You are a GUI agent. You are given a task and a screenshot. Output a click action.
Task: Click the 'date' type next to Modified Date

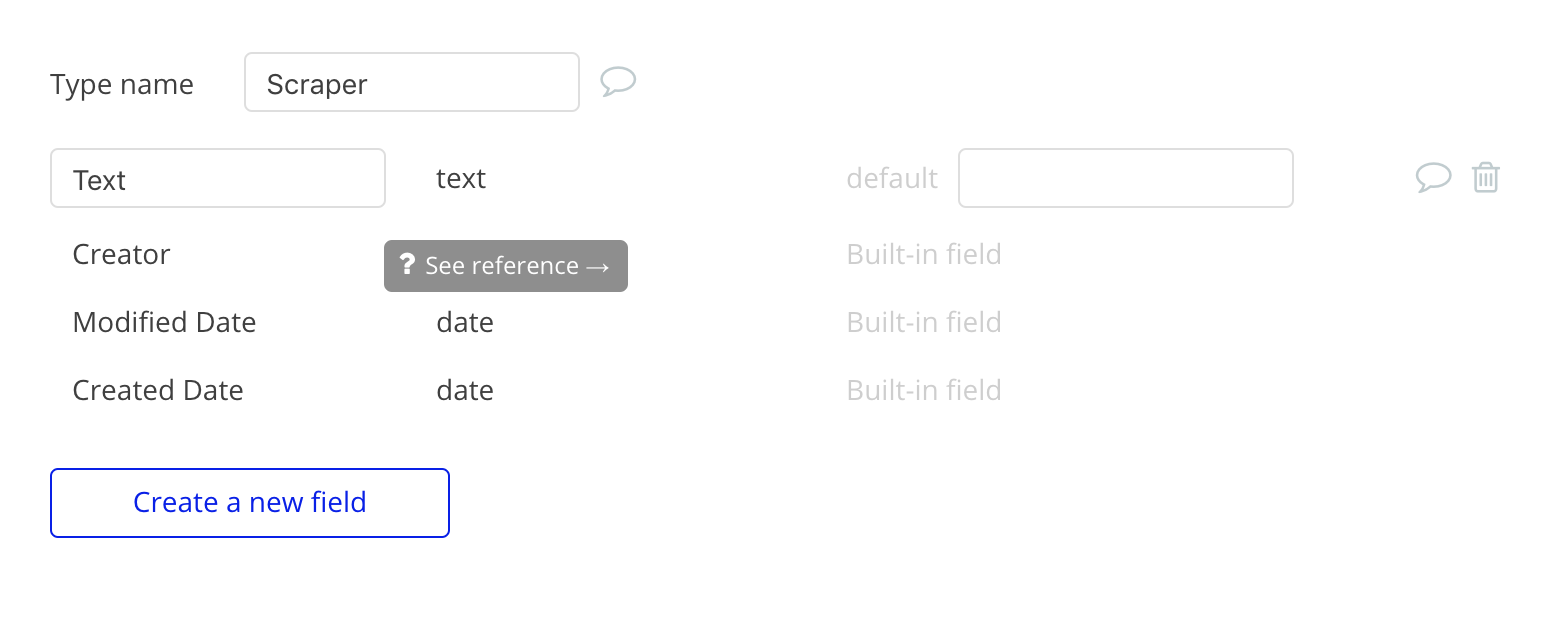465,322
